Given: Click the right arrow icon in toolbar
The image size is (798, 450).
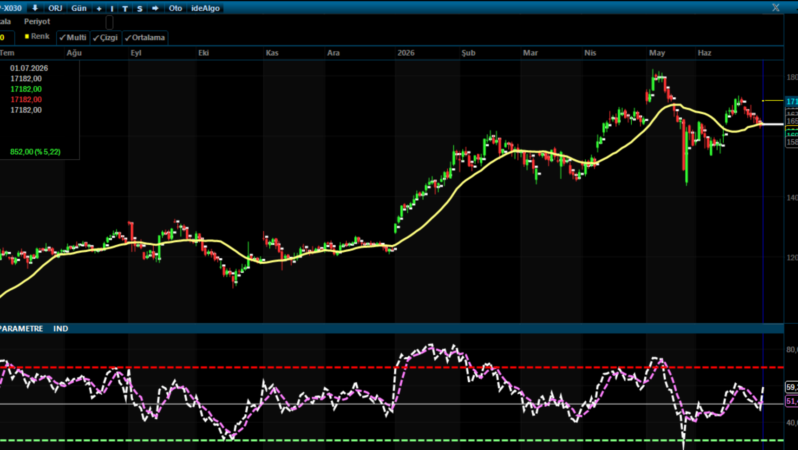Looking at the screenshot, I should pos(155,9).
